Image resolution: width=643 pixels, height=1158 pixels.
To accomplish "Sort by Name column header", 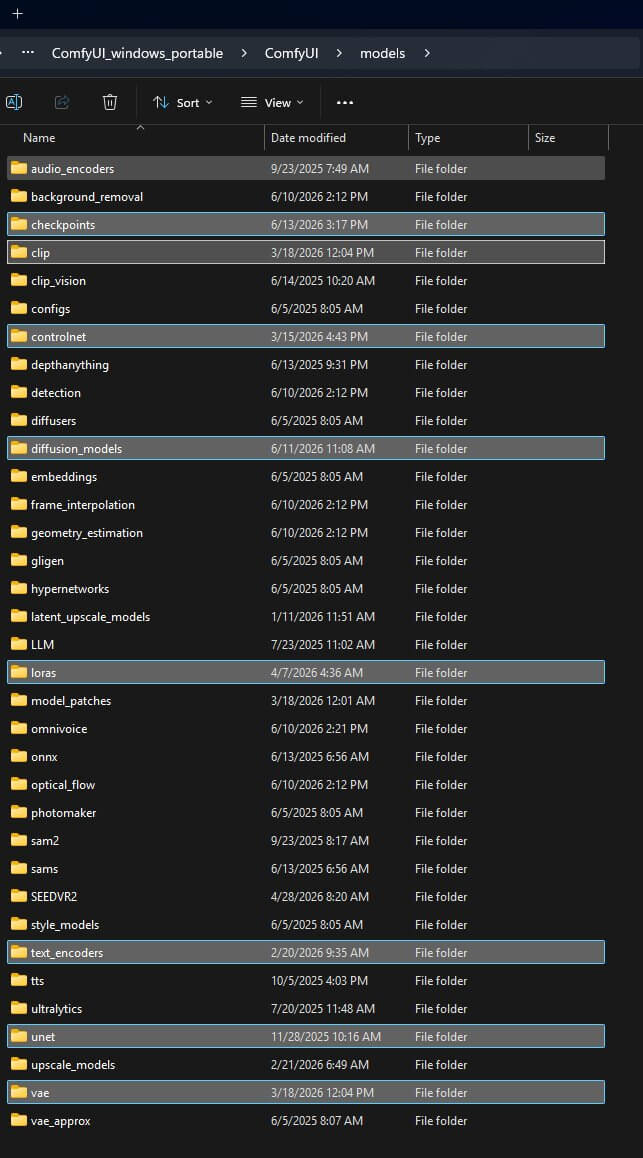I will (39, 137).
